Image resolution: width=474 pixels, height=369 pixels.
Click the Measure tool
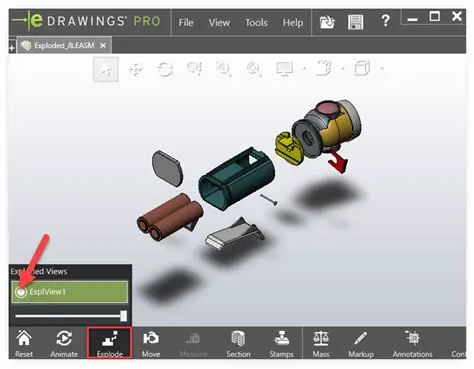[x=193, y=344]
